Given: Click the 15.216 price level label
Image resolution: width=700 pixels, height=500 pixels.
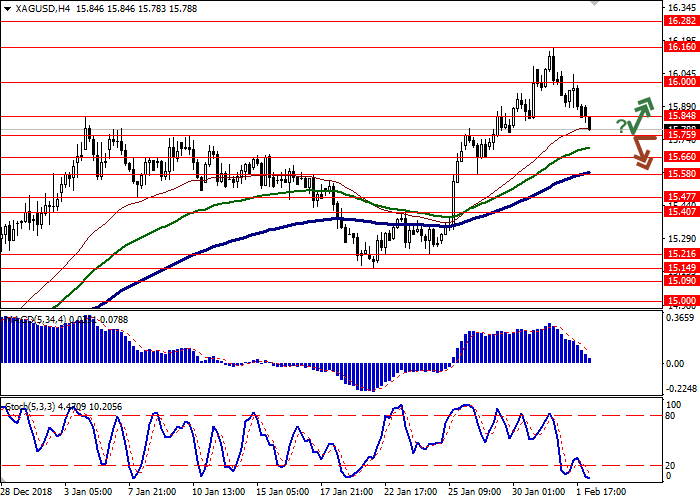Looking at the screenshot, I should pos(680,254).
